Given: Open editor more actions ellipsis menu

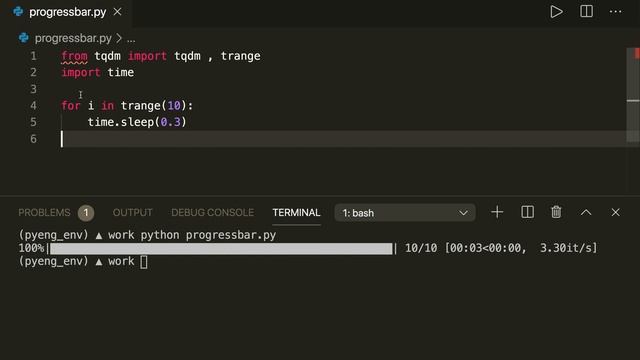Looking at the screenshot, I should (x=616, y=11).
